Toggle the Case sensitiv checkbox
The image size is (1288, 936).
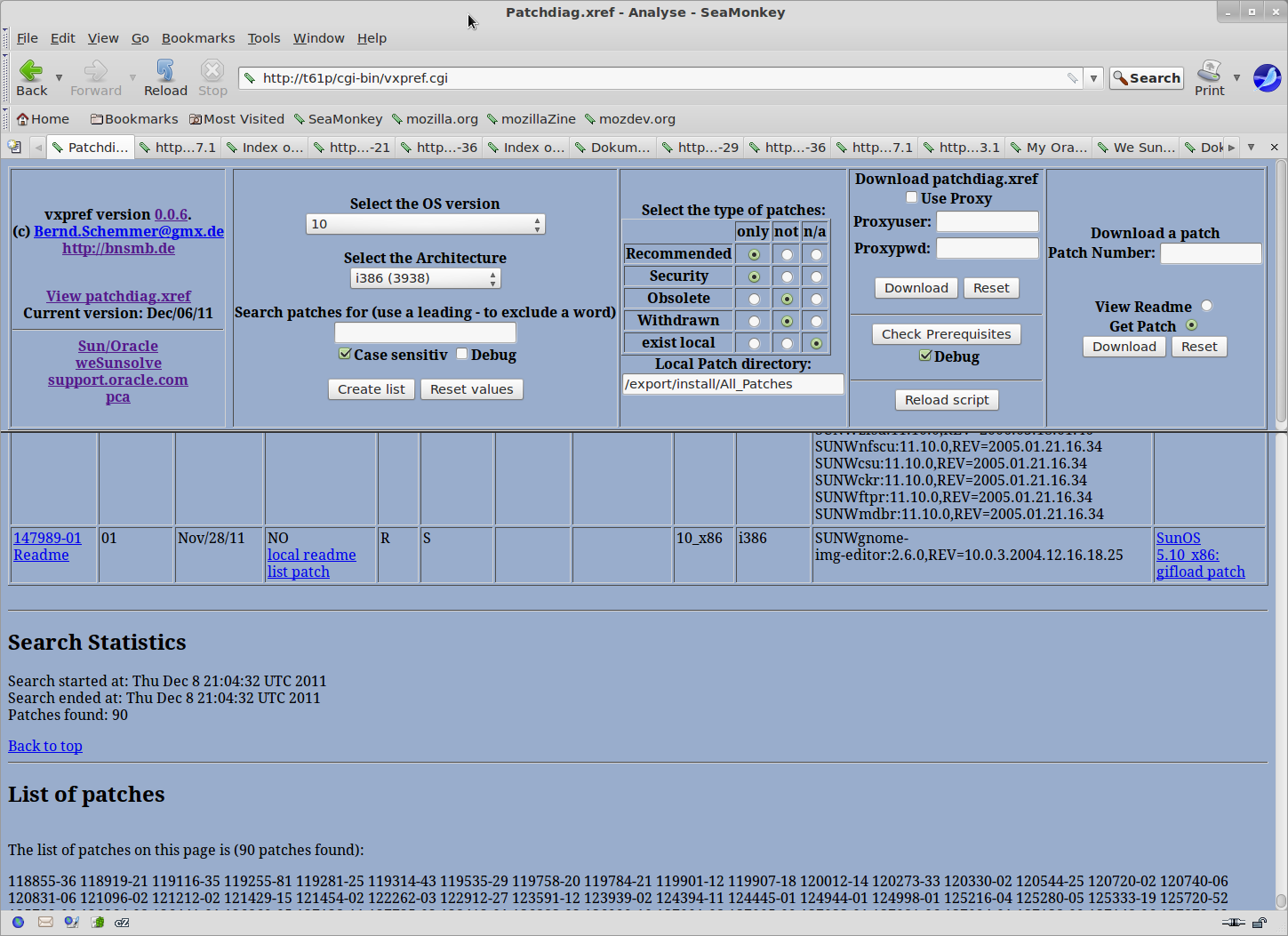(x=345, y=354)
